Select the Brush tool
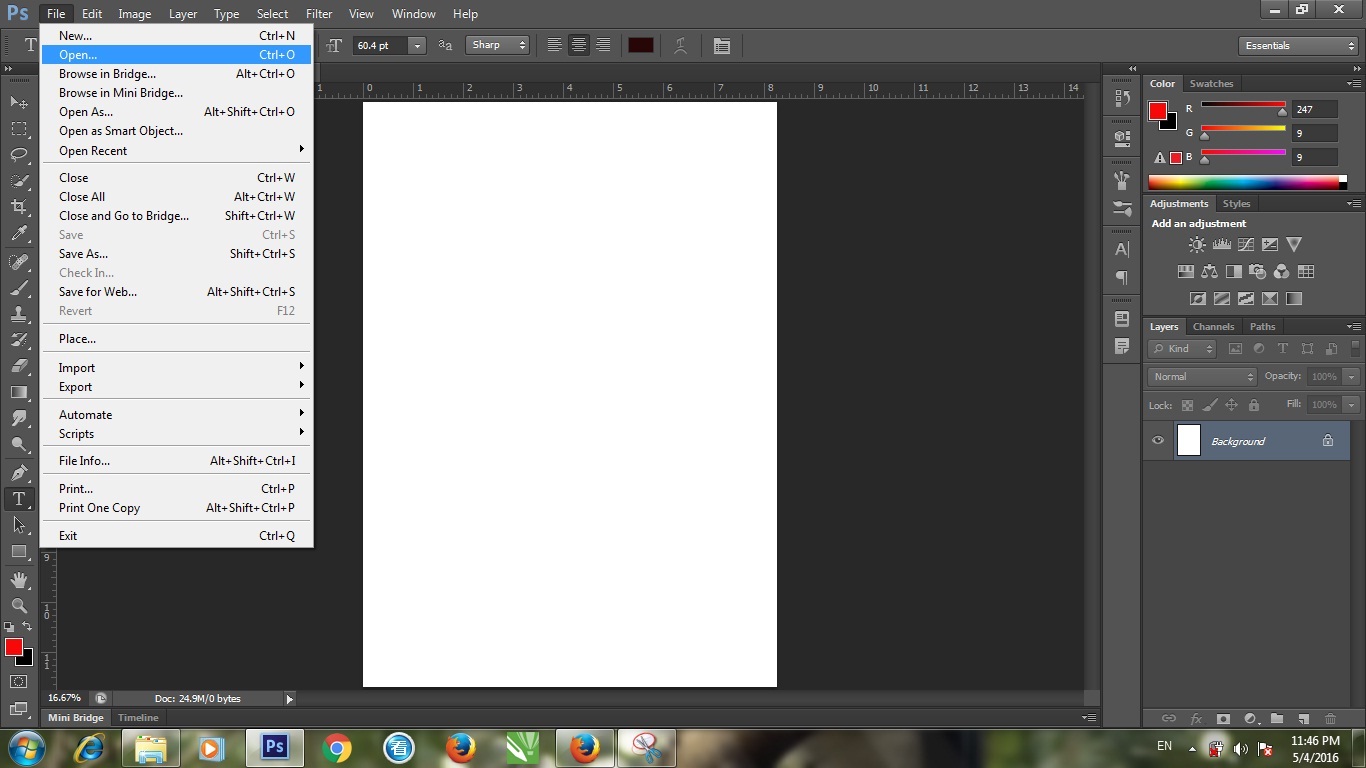 [x=19, y=288]
